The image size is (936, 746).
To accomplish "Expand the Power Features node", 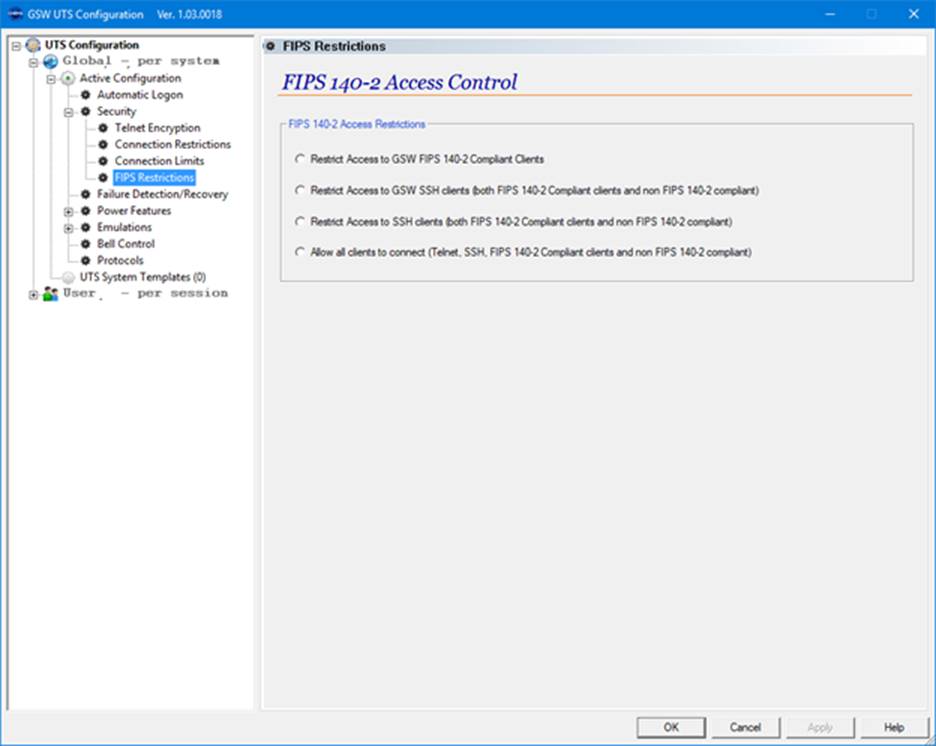I will [69, 211].
